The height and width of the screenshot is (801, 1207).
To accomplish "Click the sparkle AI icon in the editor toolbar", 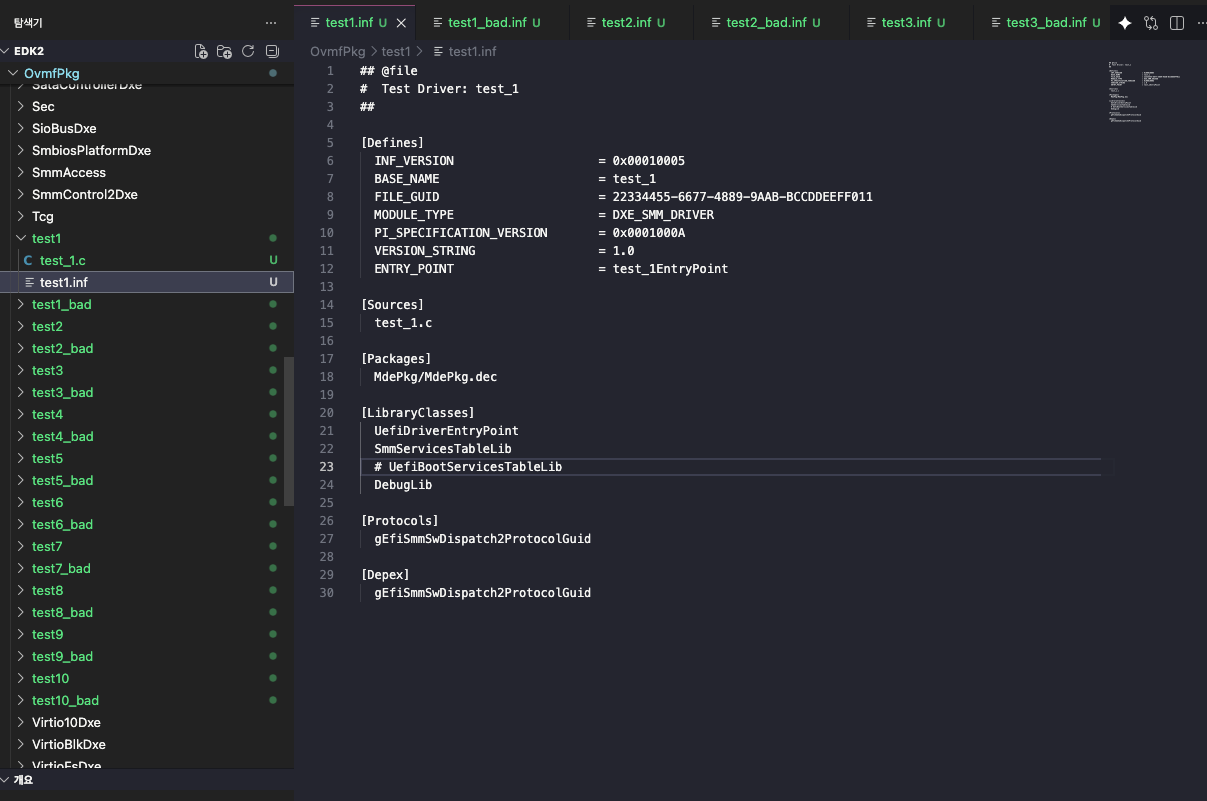I will point(1124,23).
